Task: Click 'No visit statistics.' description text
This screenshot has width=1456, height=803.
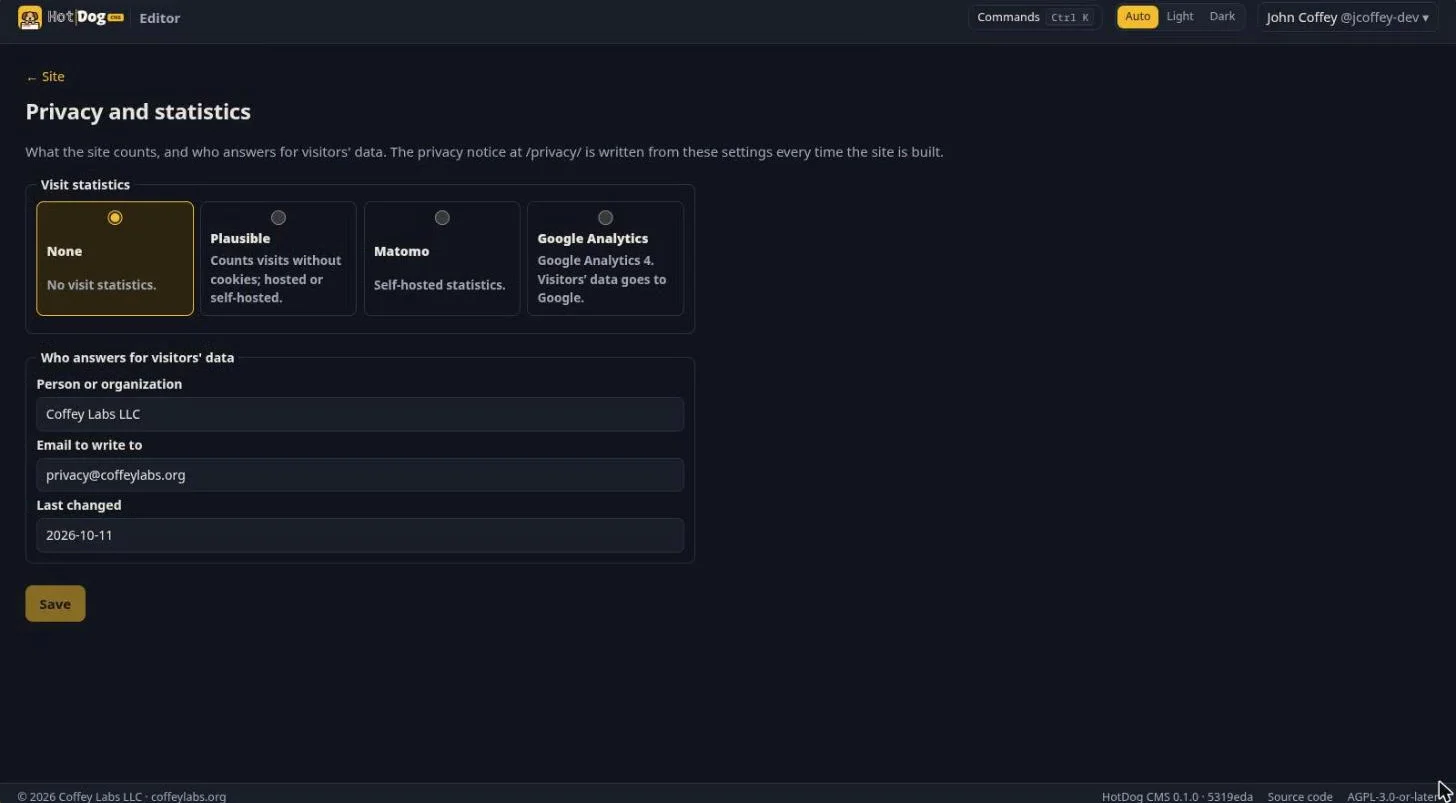Action: 101,285
